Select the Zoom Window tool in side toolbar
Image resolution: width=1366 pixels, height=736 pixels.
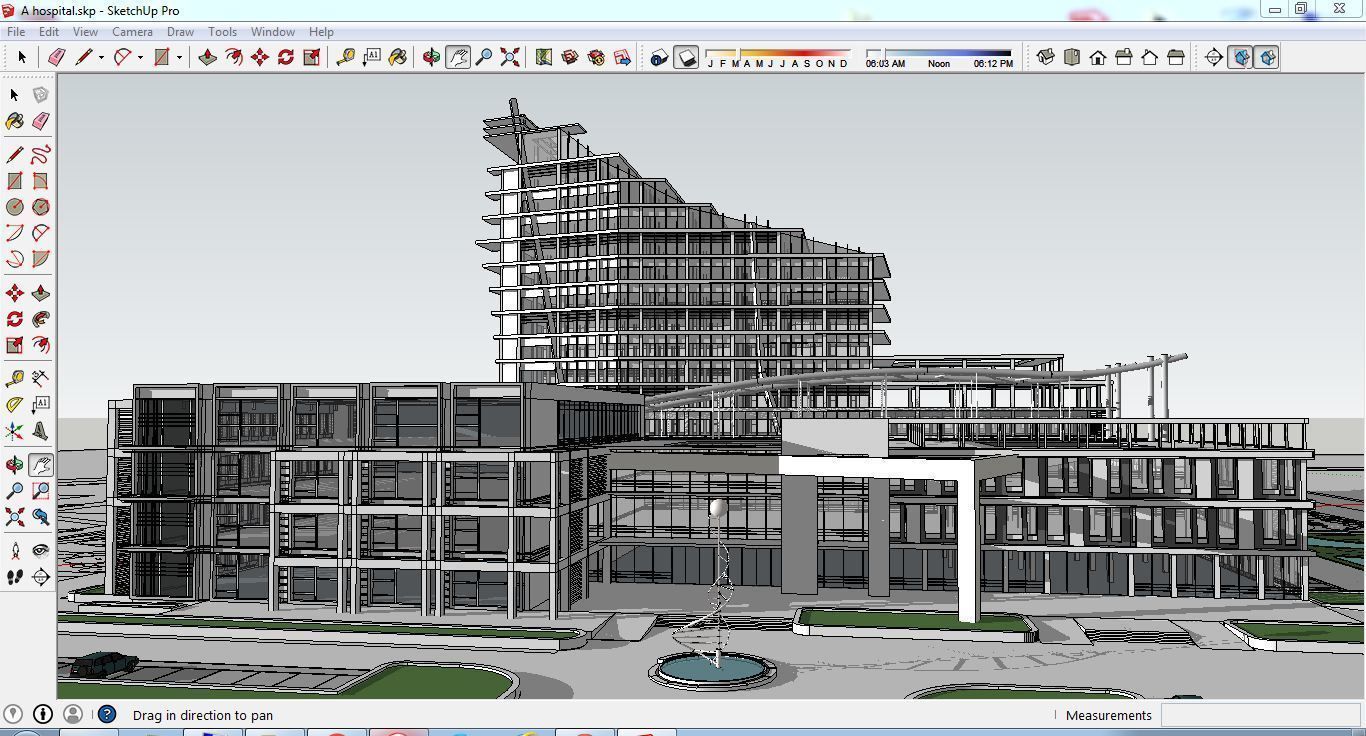click(x=41, y=491)
